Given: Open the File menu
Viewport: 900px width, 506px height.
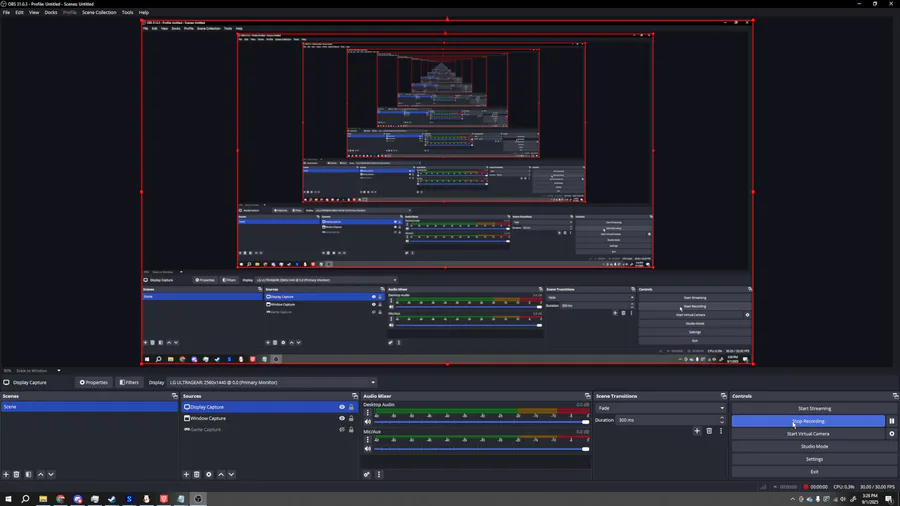Looking at the screenshot, I should tap(6, 12).
